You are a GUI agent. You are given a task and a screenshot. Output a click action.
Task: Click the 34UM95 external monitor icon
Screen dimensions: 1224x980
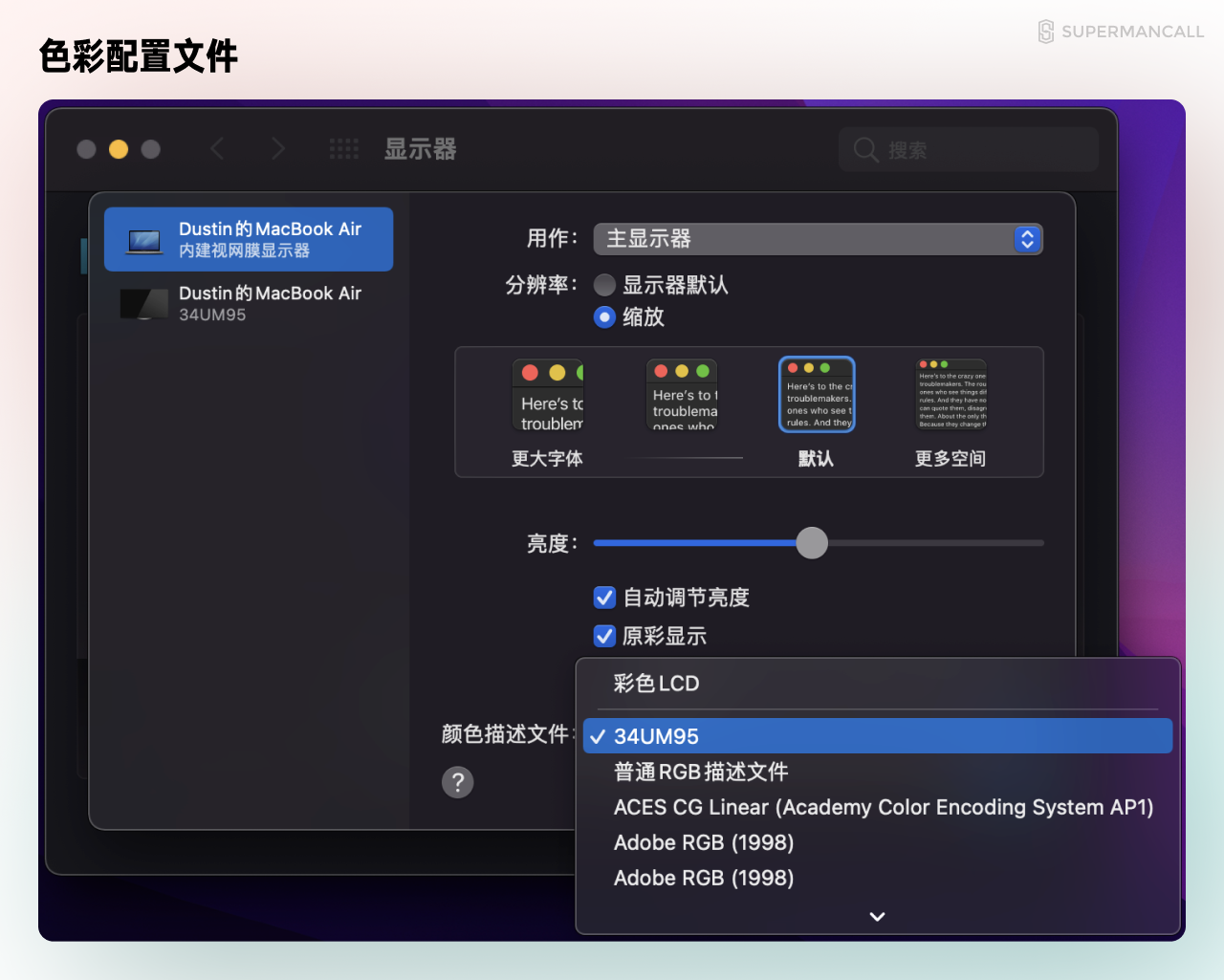[144, 304]
